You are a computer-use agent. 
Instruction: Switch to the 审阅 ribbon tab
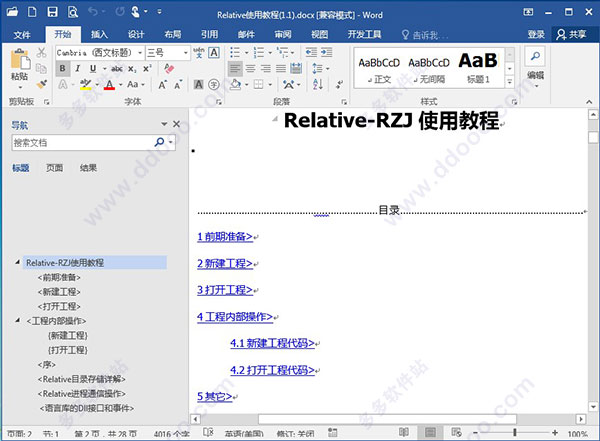(x=283, y=35)
